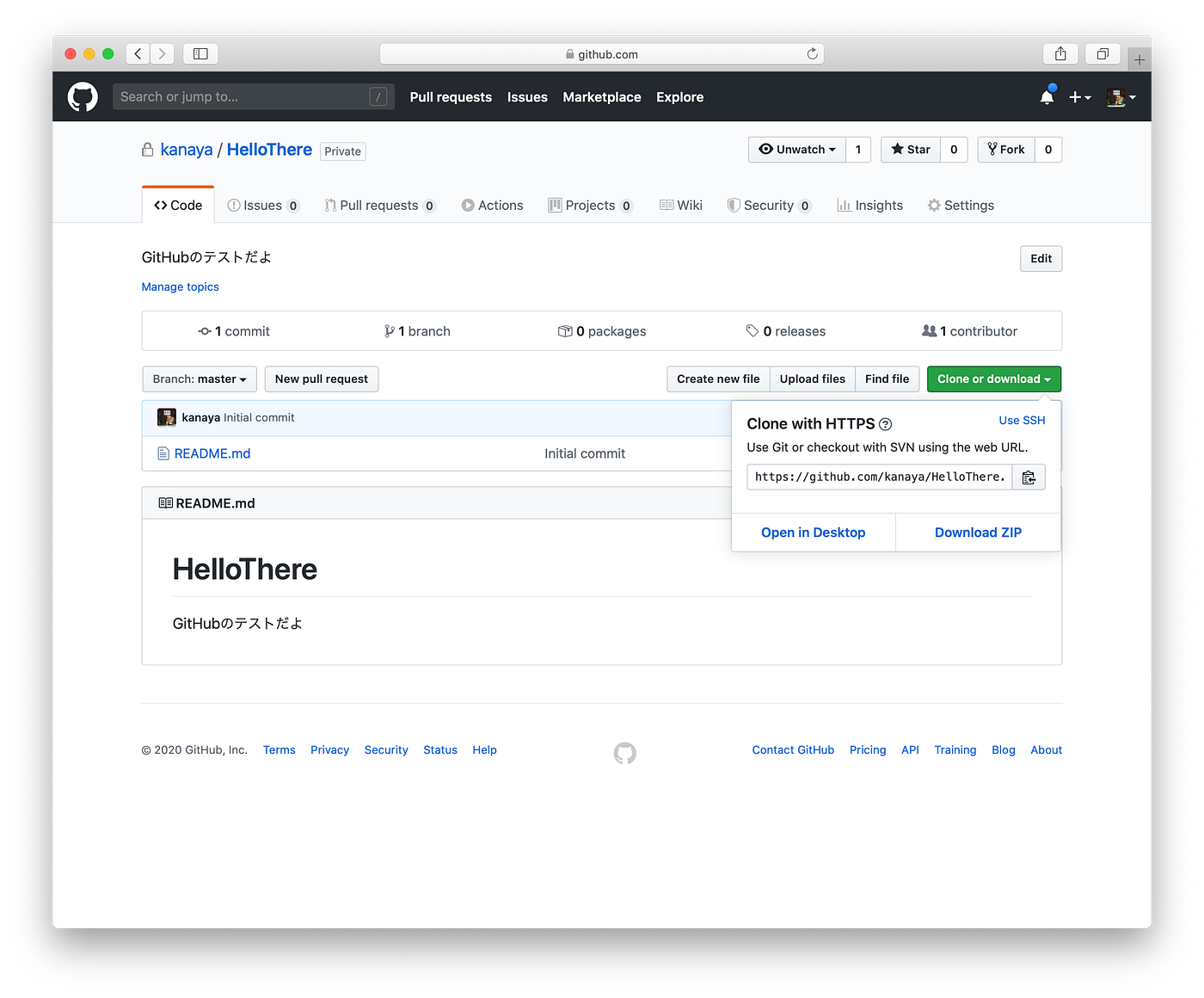This screenshot has width=1204, height=998.
Task: Switch to the Code tab
Action: [x=178, y=206]
